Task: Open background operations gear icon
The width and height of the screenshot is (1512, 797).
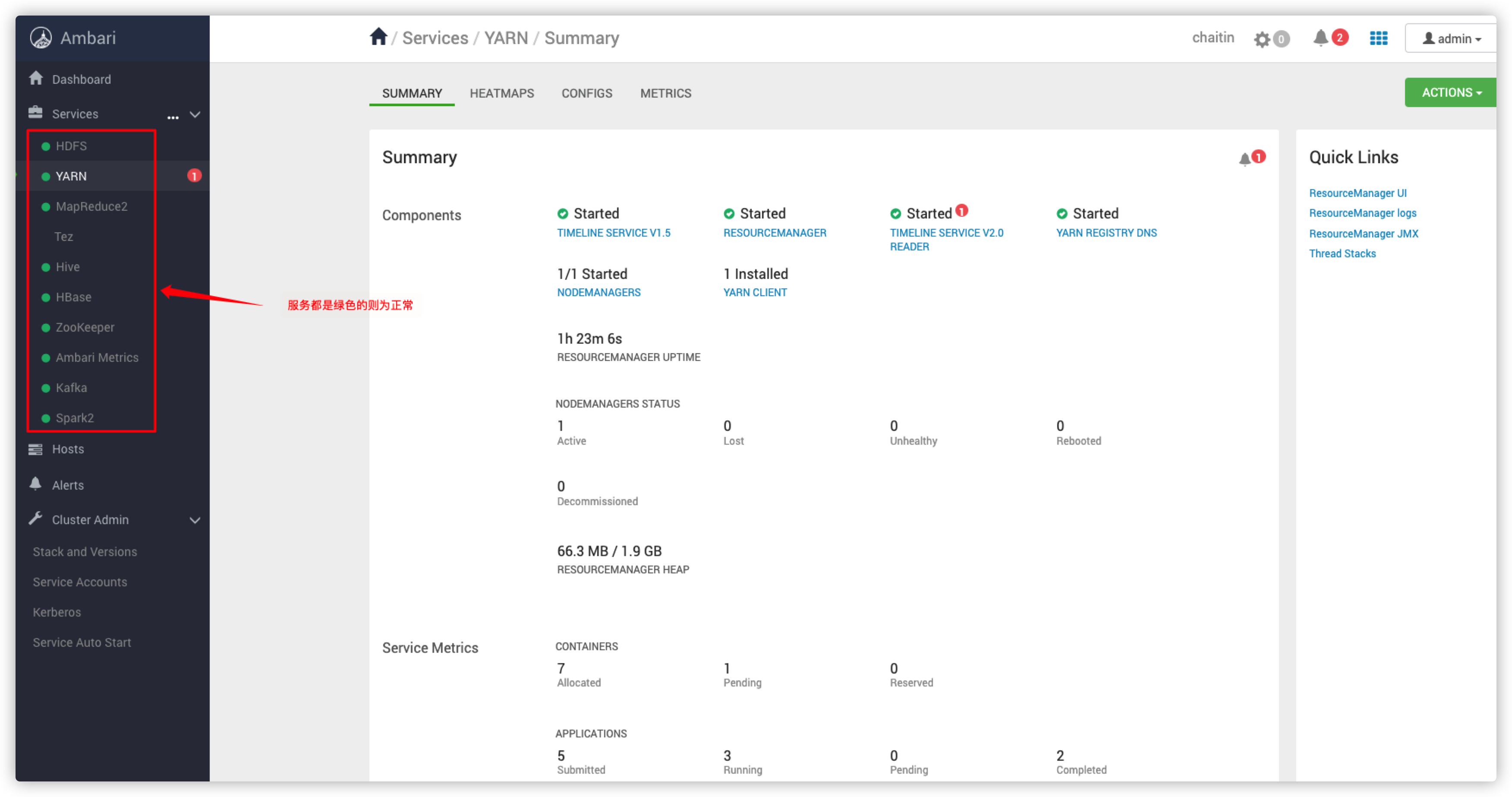Action: [x=1262, y=39]
